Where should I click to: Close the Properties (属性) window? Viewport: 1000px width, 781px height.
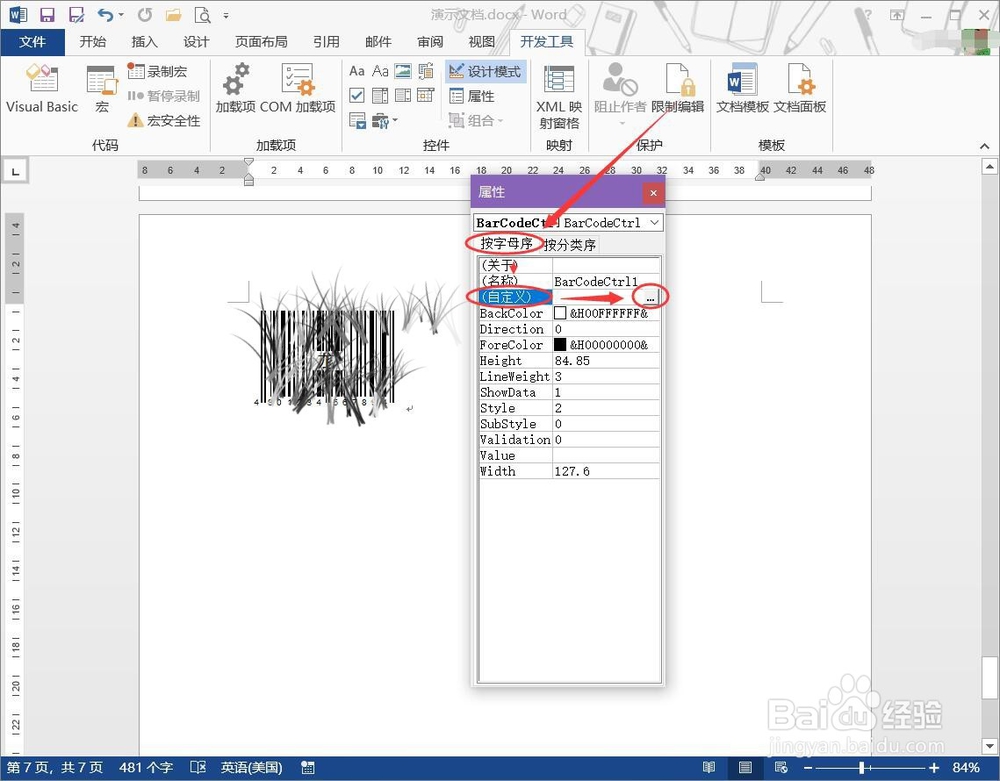653,193
